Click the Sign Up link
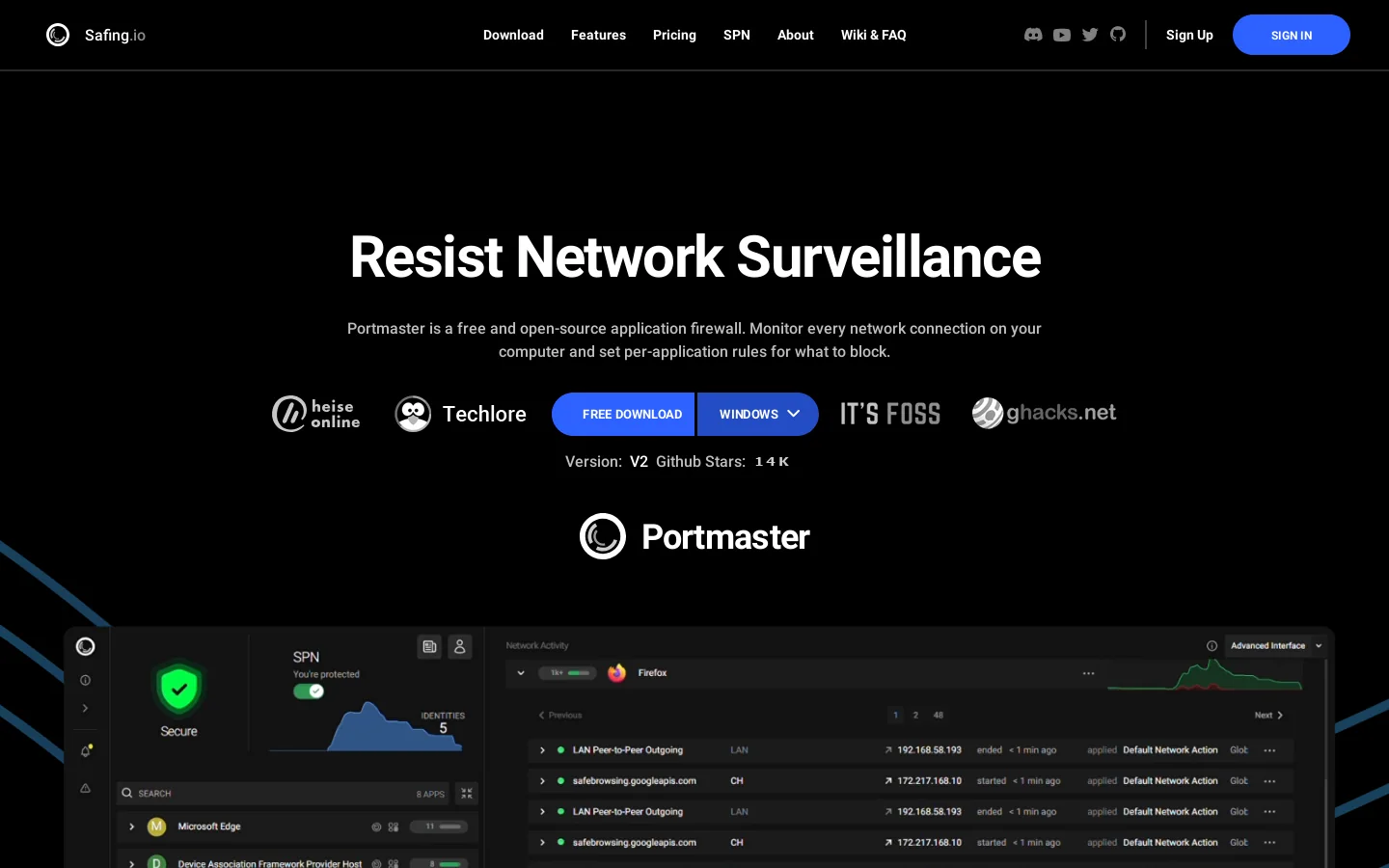The height and width of the screenshot is (868, 1389). coord(1189,35)
